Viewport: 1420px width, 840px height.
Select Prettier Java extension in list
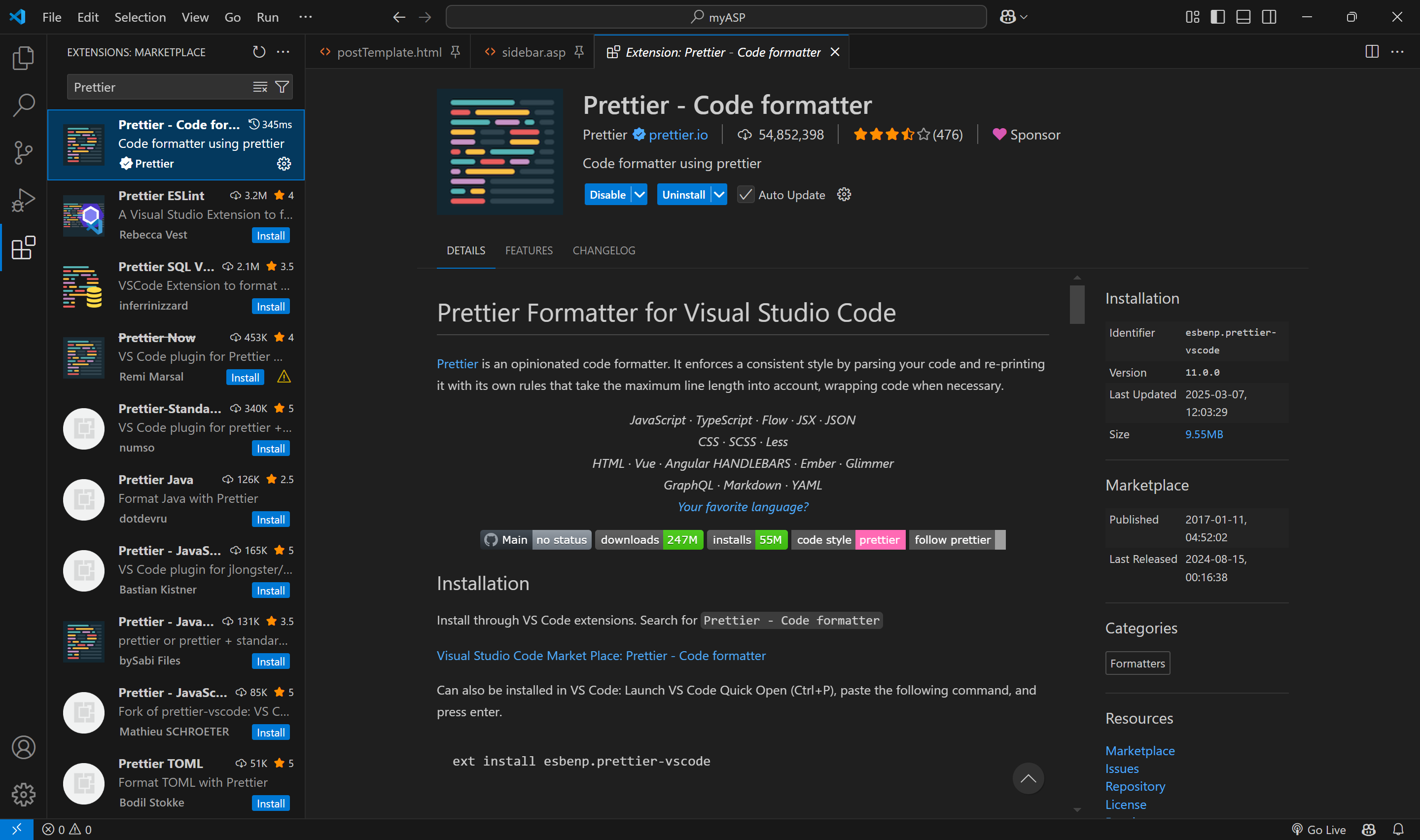(x=176, y=499)
